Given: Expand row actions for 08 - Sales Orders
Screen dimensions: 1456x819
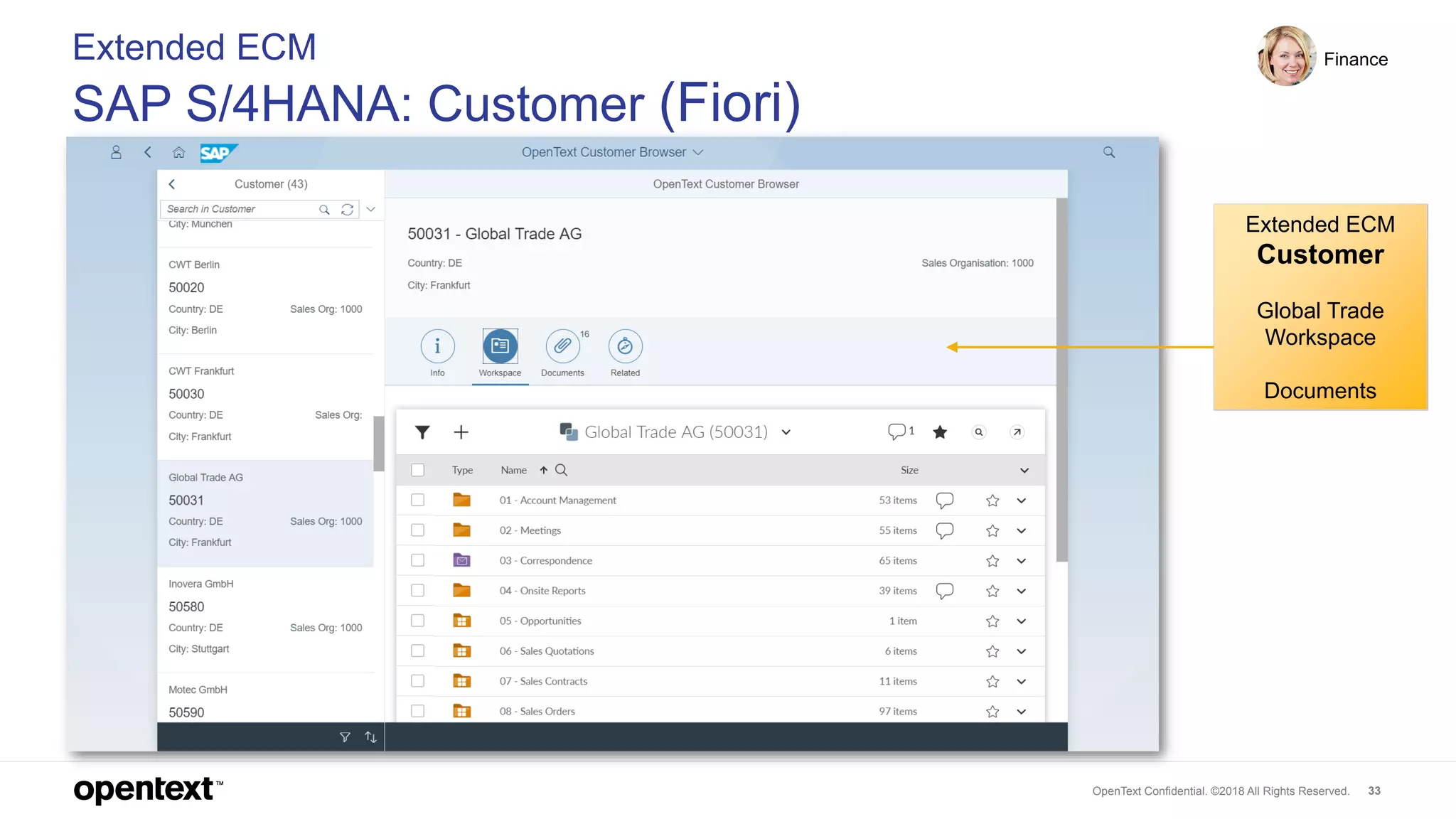Looking at the screenshot, I should point(1022,712).
